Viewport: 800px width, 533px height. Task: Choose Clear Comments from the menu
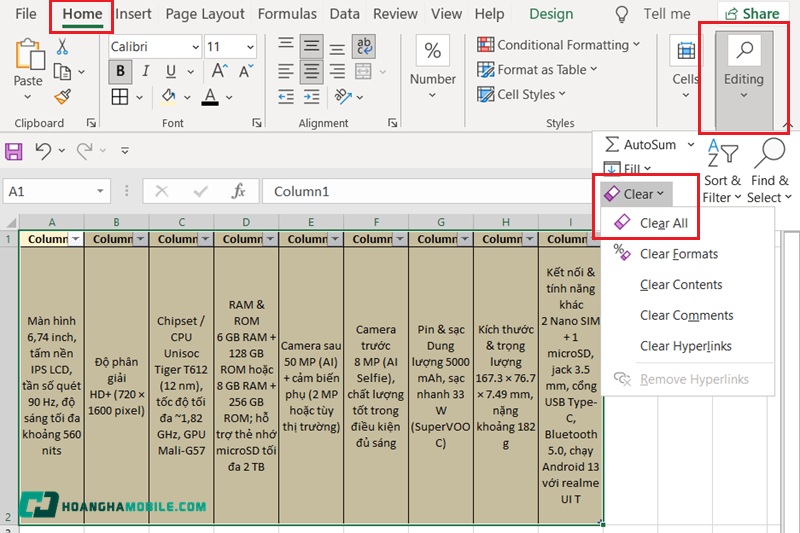click(687, 315)
